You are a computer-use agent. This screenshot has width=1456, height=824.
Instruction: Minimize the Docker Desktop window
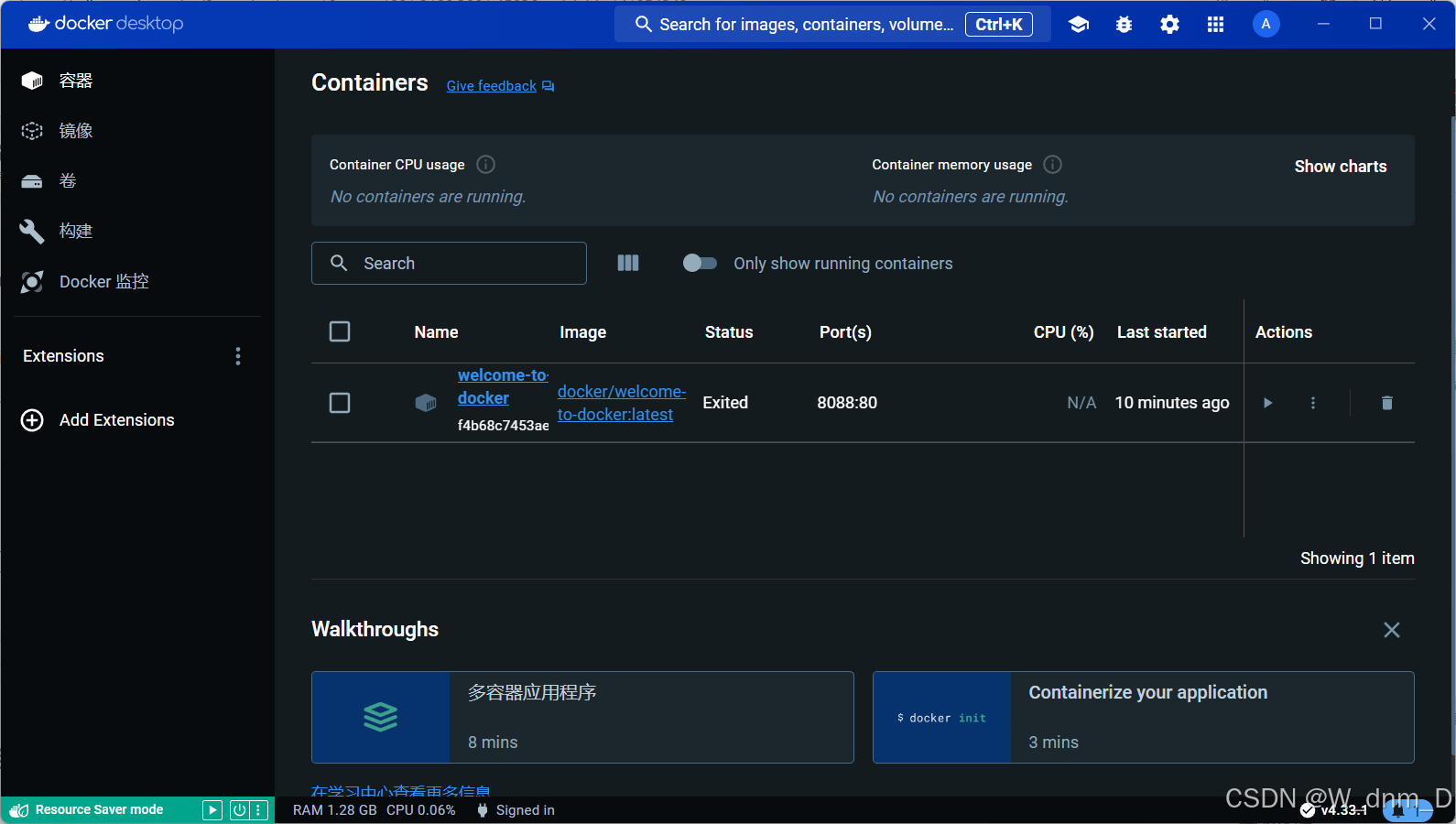pyautogui.click(x=1323, y=24)
